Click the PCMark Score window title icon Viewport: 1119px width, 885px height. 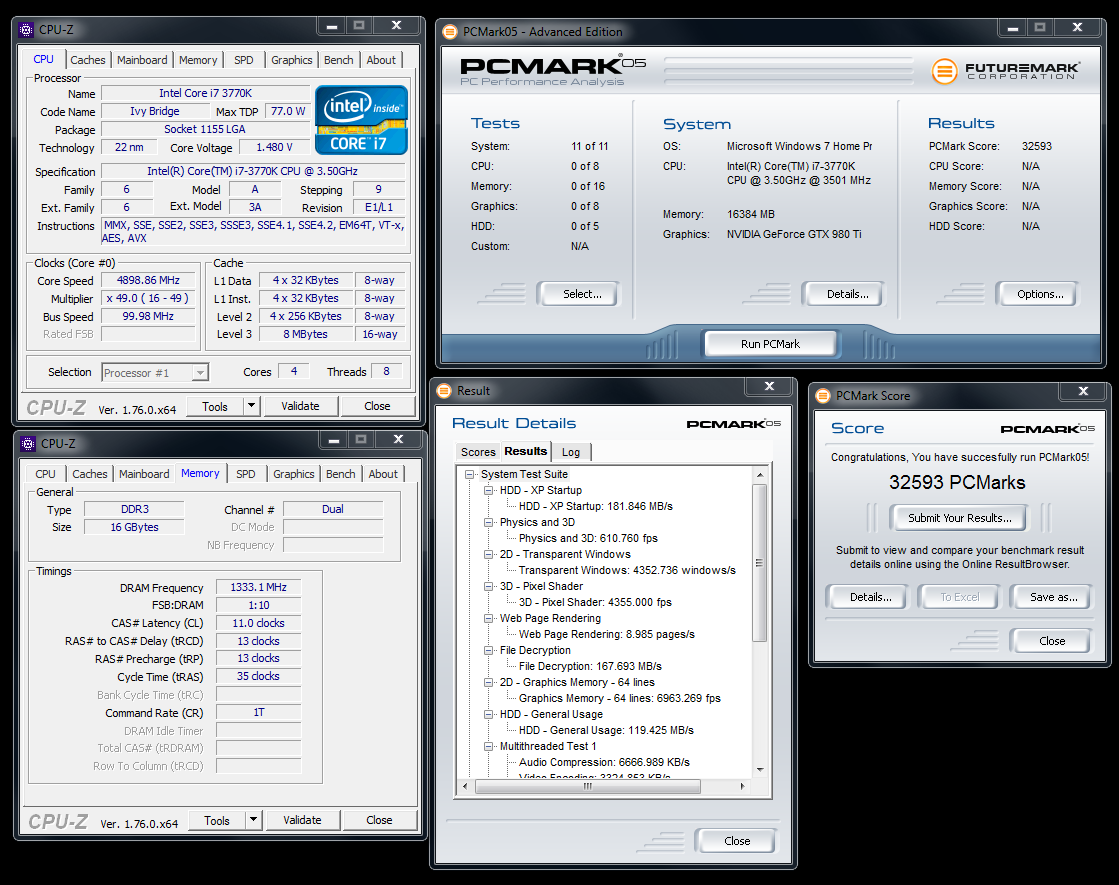[823, 396]
